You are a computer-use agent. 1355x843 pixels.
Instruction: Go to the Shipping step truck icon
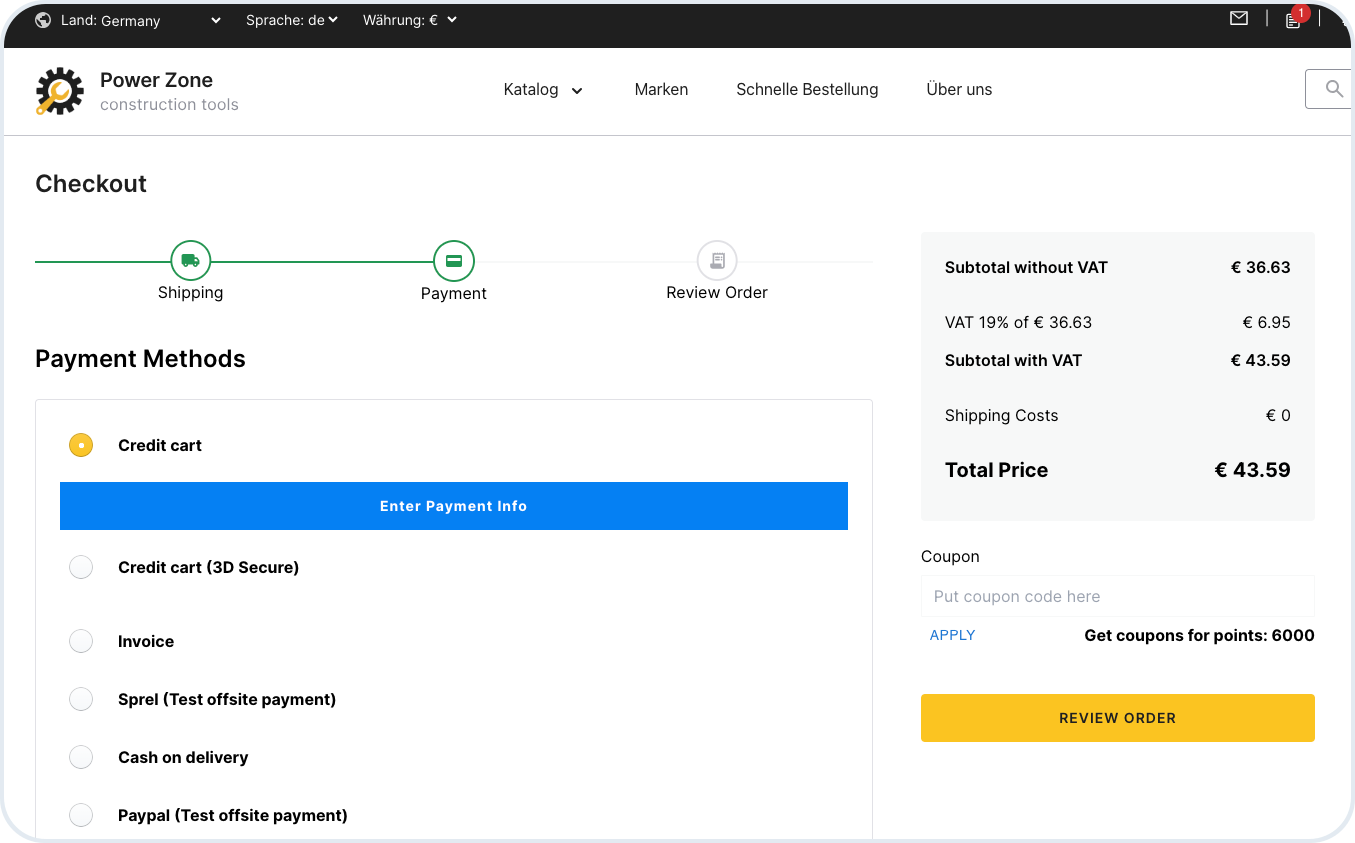(190, 261)
